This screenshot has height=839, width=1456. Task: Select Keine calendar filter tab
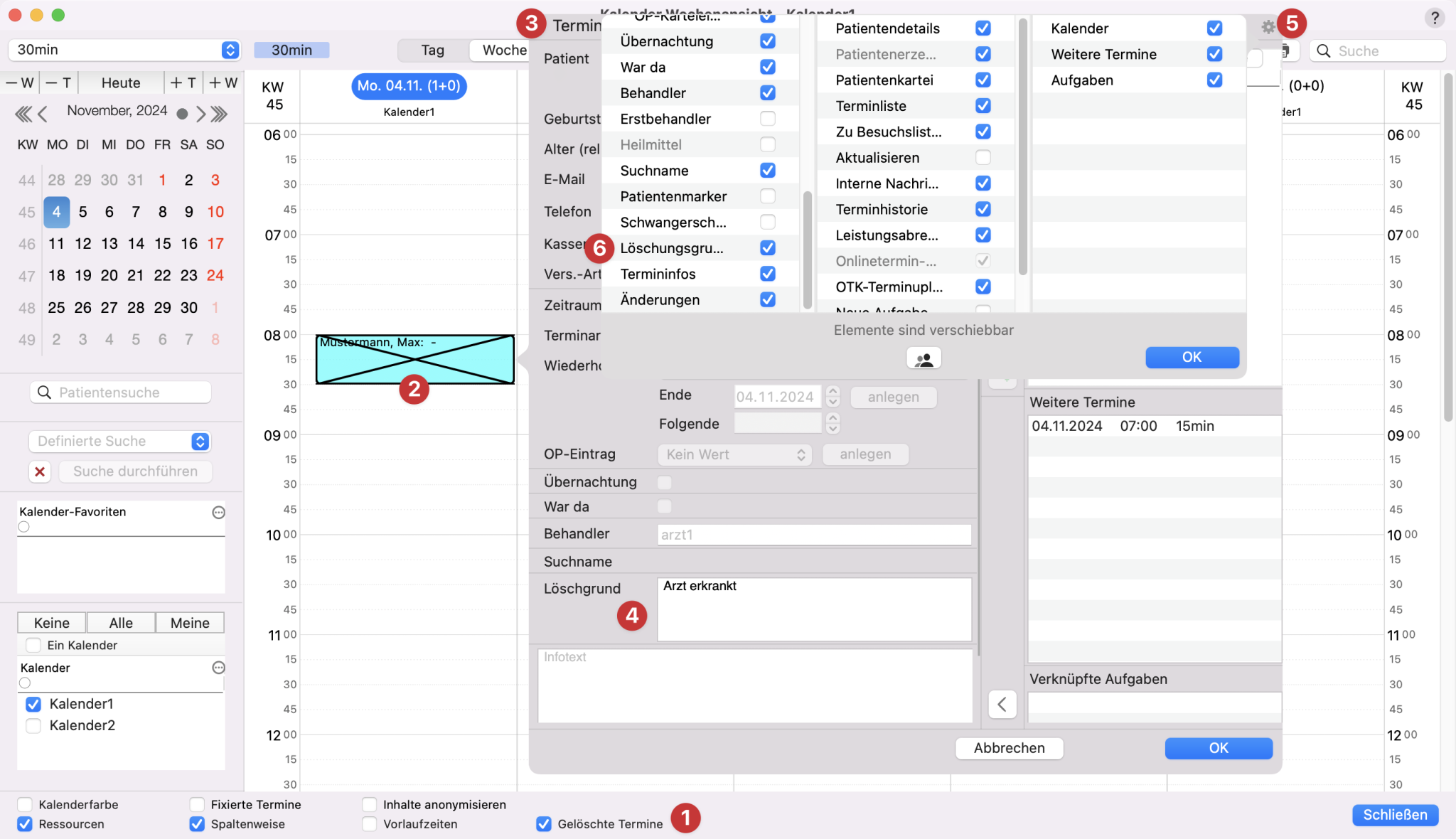52,623
